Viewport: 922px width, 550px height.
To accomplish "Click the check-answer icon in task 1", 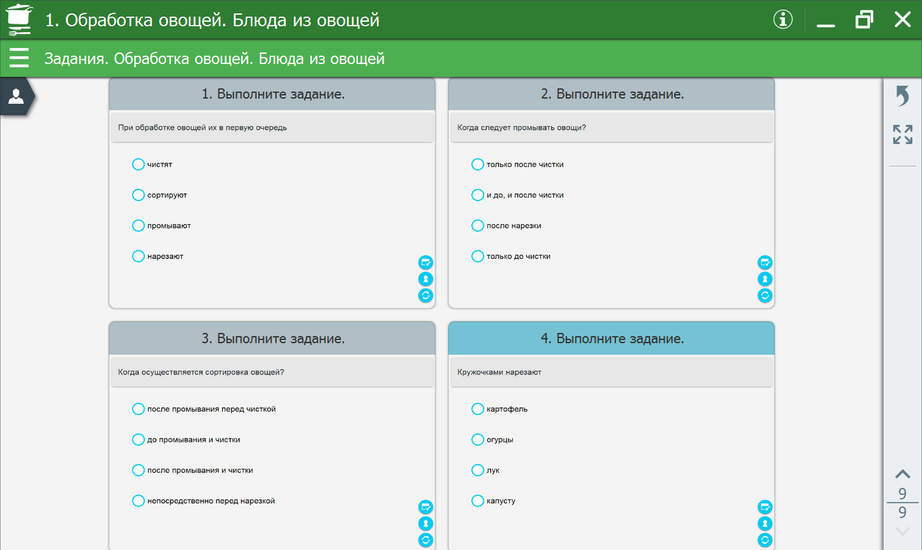I will click(425, 262).
